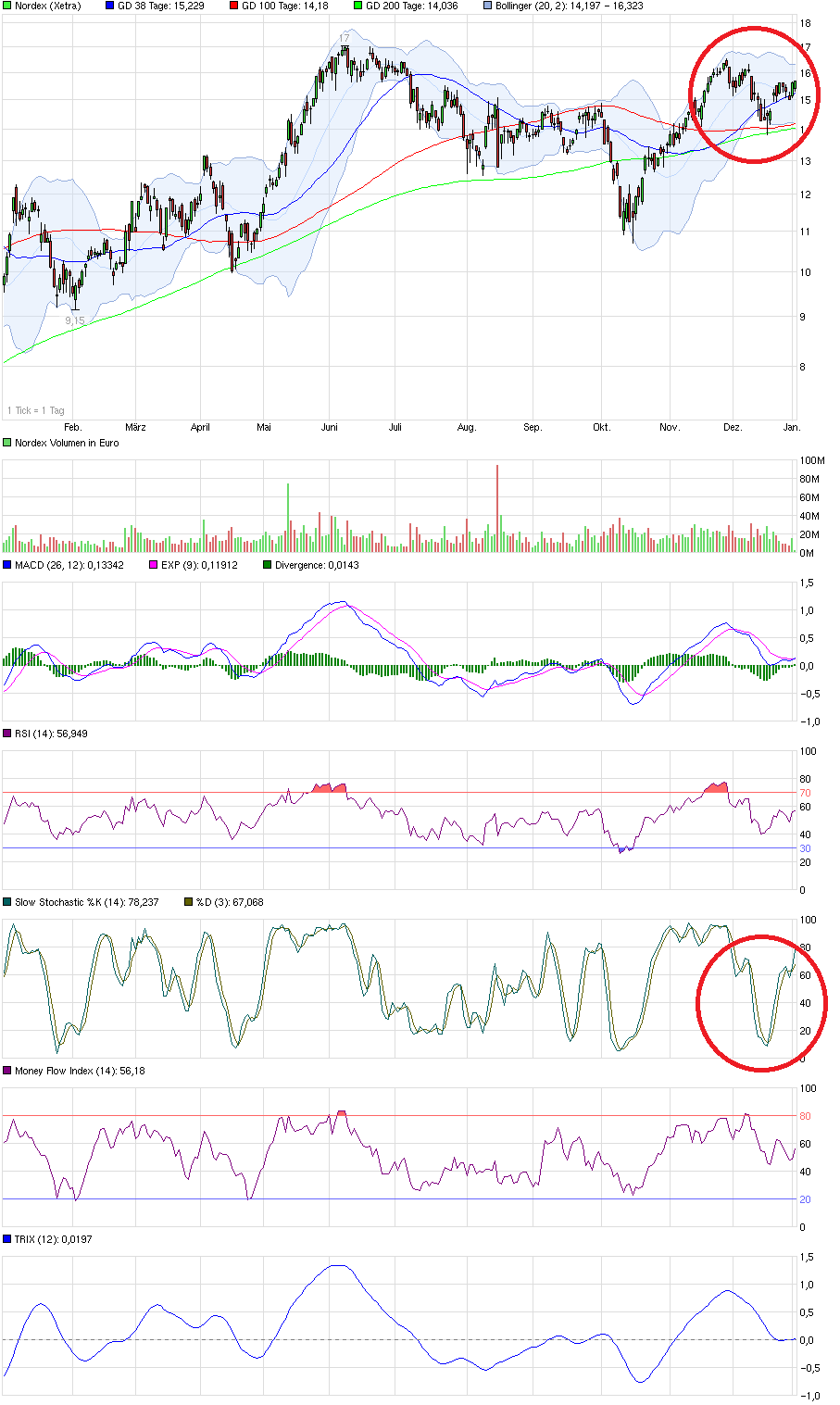Click the 'Dez.' month axis label
The image size is (840, 1405).
(733, 428)
